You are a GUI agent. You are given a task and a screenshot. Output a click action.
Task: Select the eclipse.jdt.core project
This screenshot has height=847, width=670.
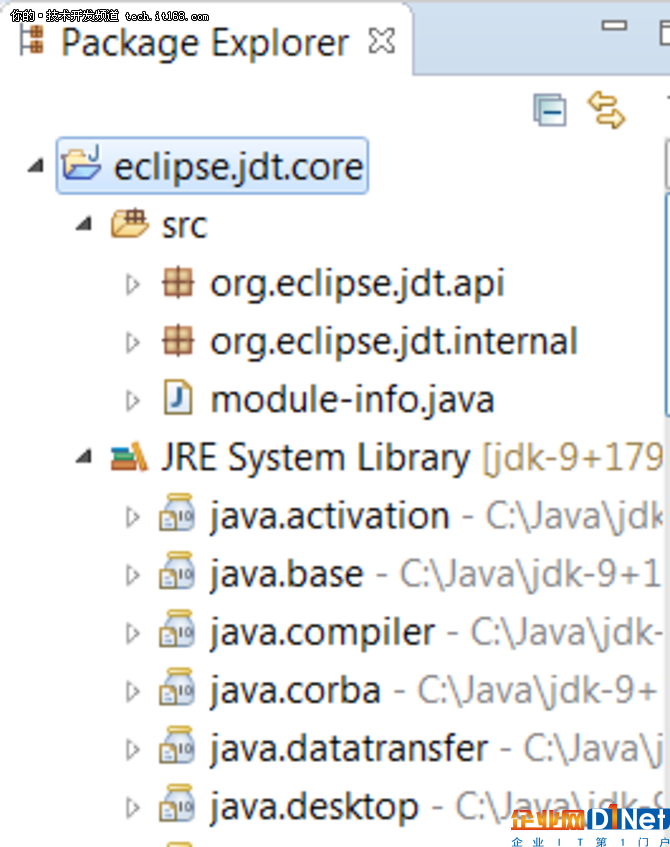[x=212, y=166]
